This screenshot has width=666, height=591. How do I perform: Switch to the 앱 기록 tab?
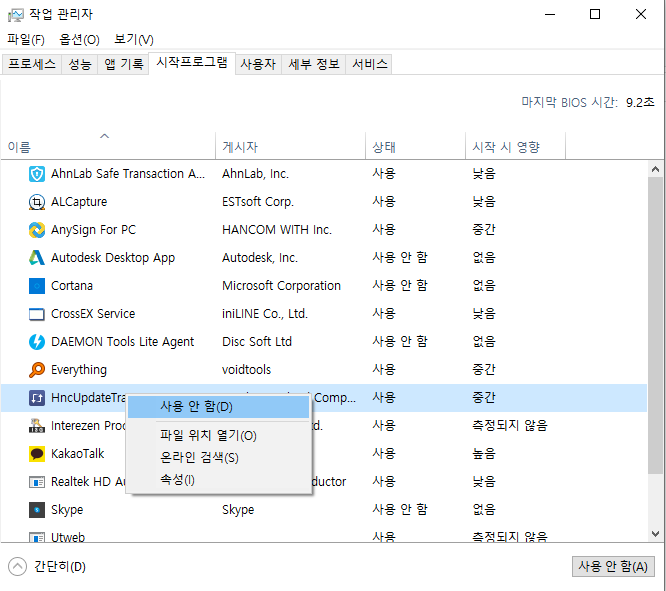tap(124, 64)
